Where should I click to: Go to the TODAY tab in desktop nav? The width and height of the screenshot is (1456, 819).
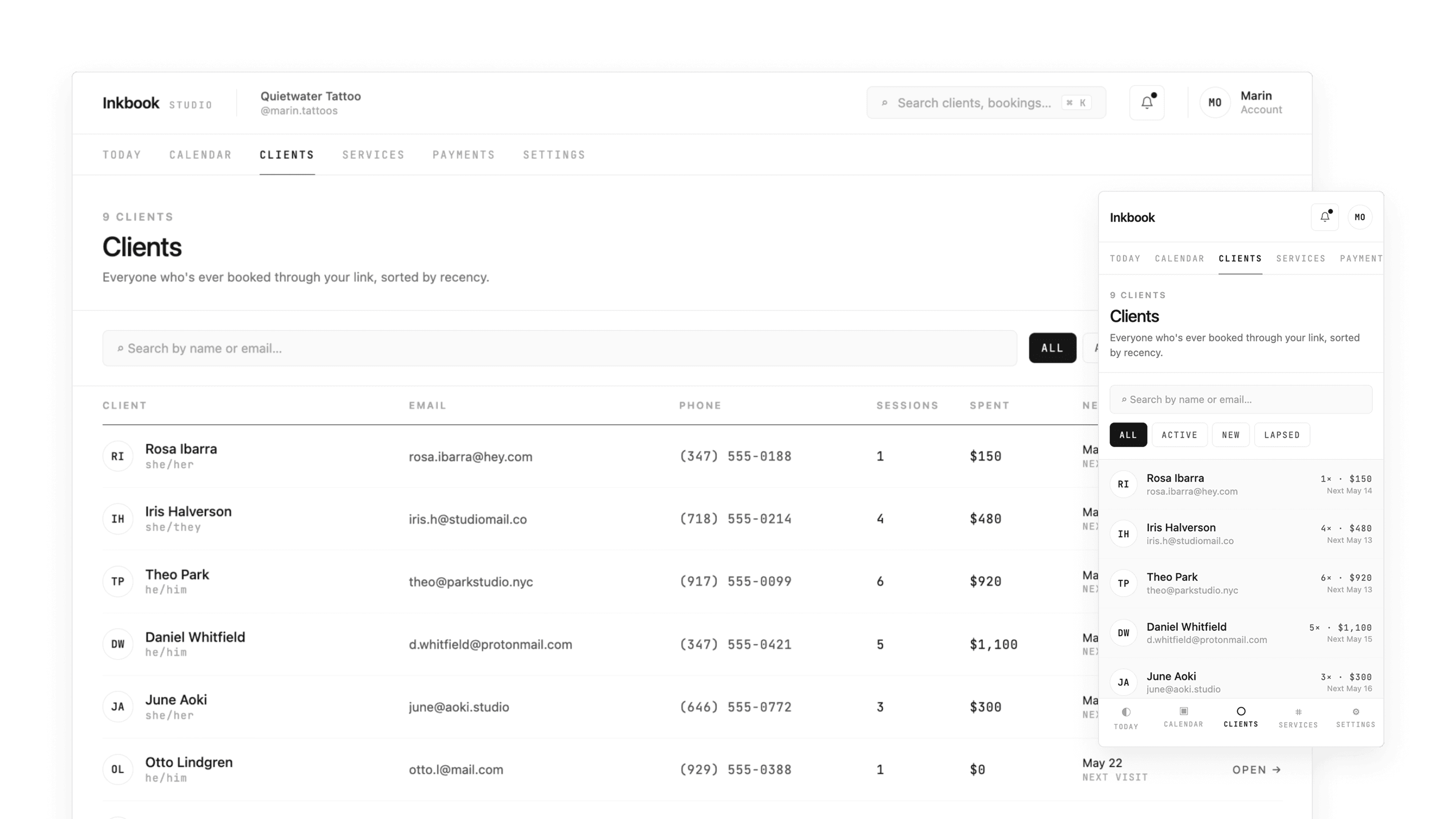(122, 155)
